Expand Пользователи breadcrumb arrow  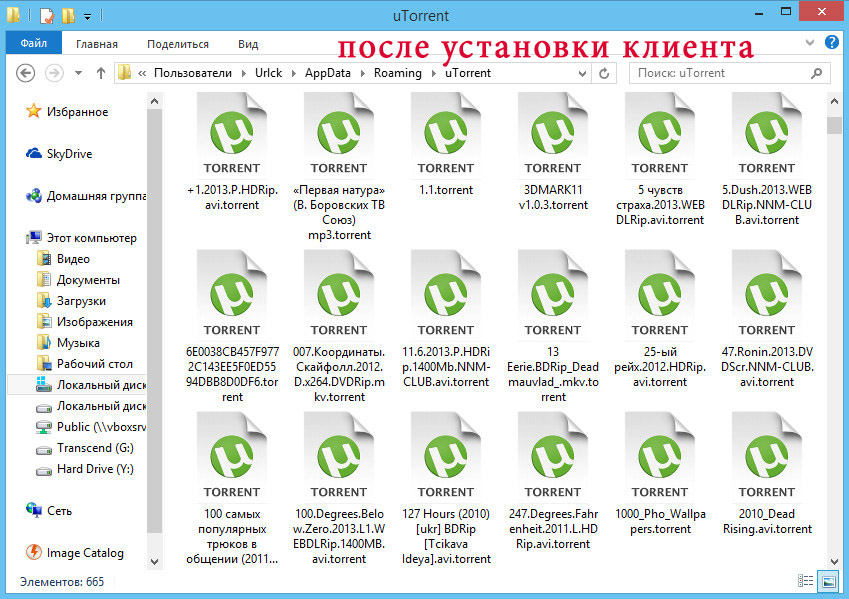coord(243,73)
